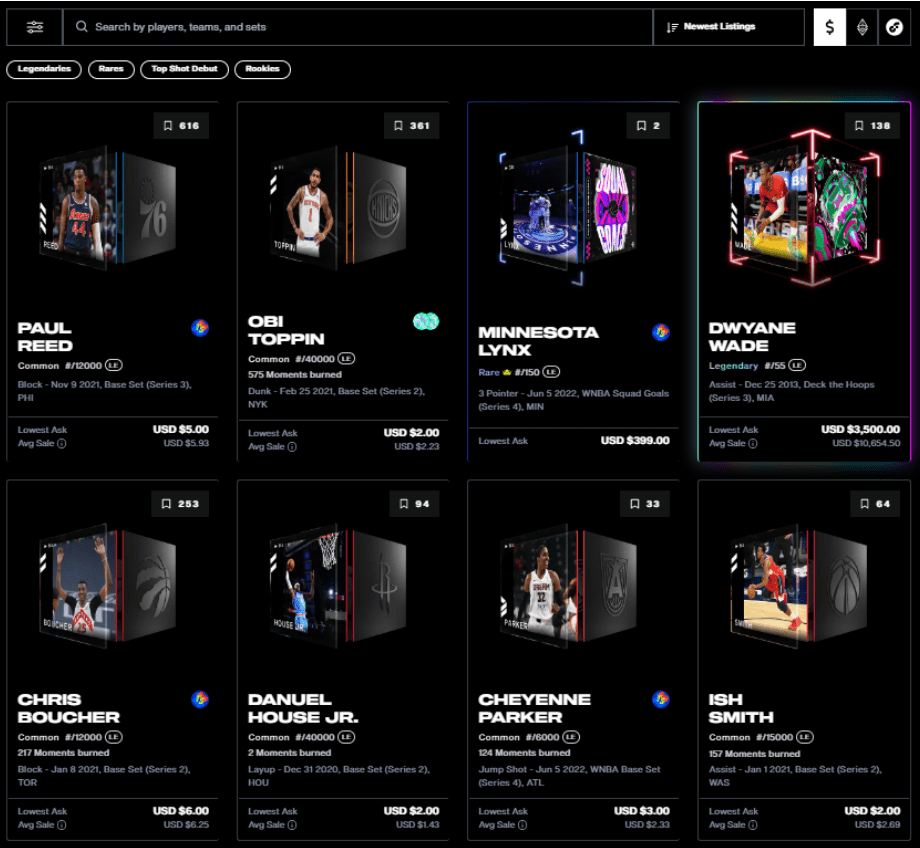Select the dollar currency toggle
This screenshot has height=848, width=920.
[x=830, y=27]
